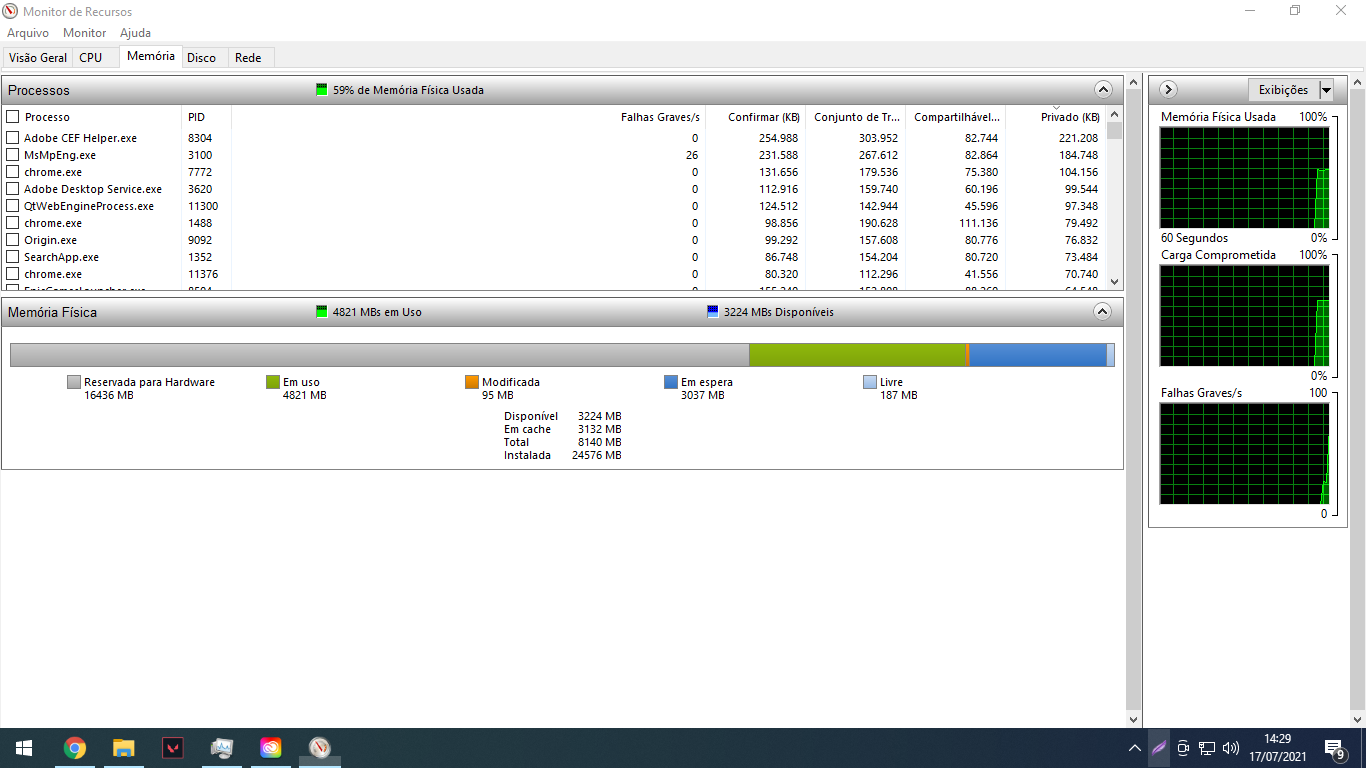Click the blue Em espera swatch
Image resolution: width=1366 pixels, height=768 pixels.
[x=670, y=382]
